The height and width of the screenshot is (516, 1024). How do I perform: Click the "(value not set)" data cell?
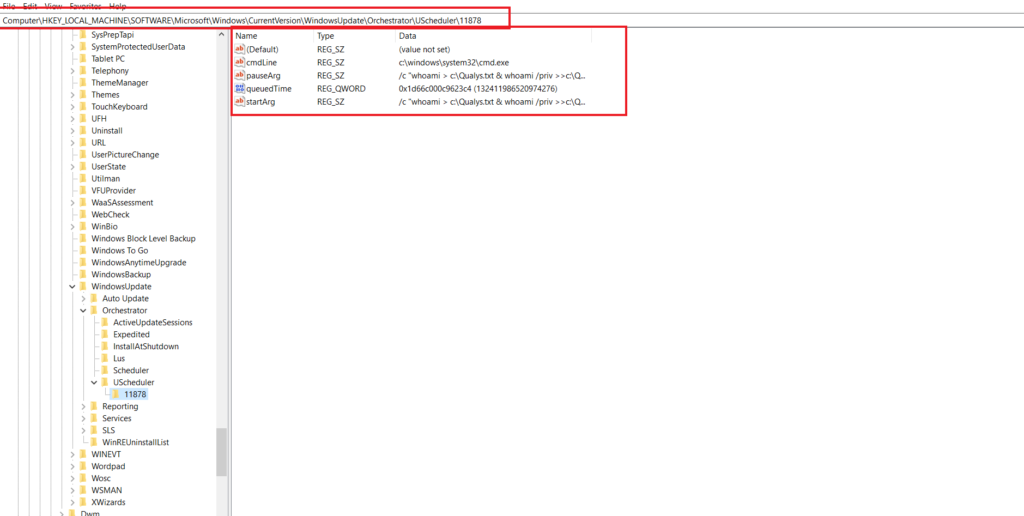(424, 49)
